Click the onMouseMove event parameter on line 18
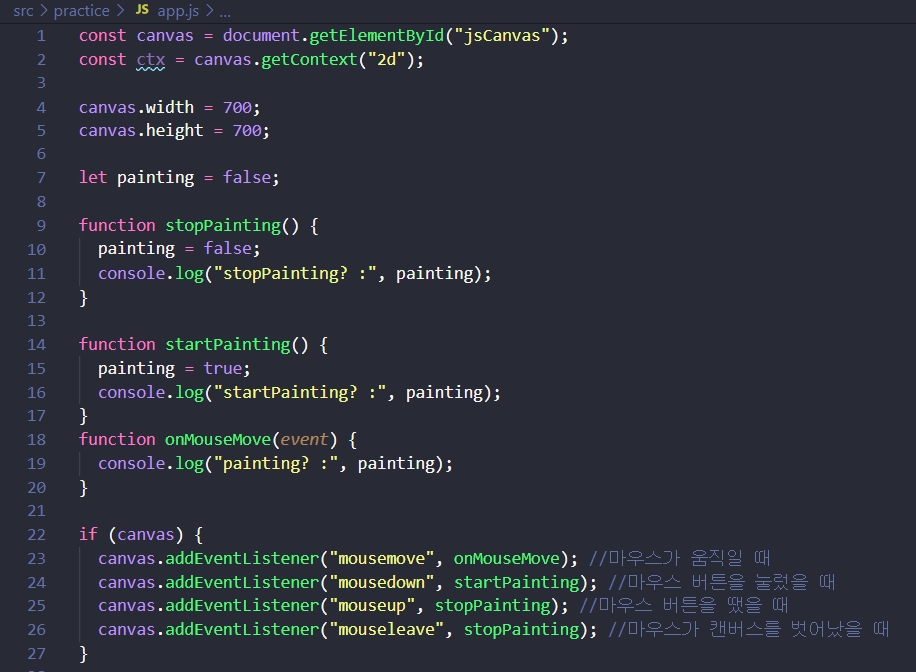The width and height of the screenshot is (916, 672). point(304,439)
